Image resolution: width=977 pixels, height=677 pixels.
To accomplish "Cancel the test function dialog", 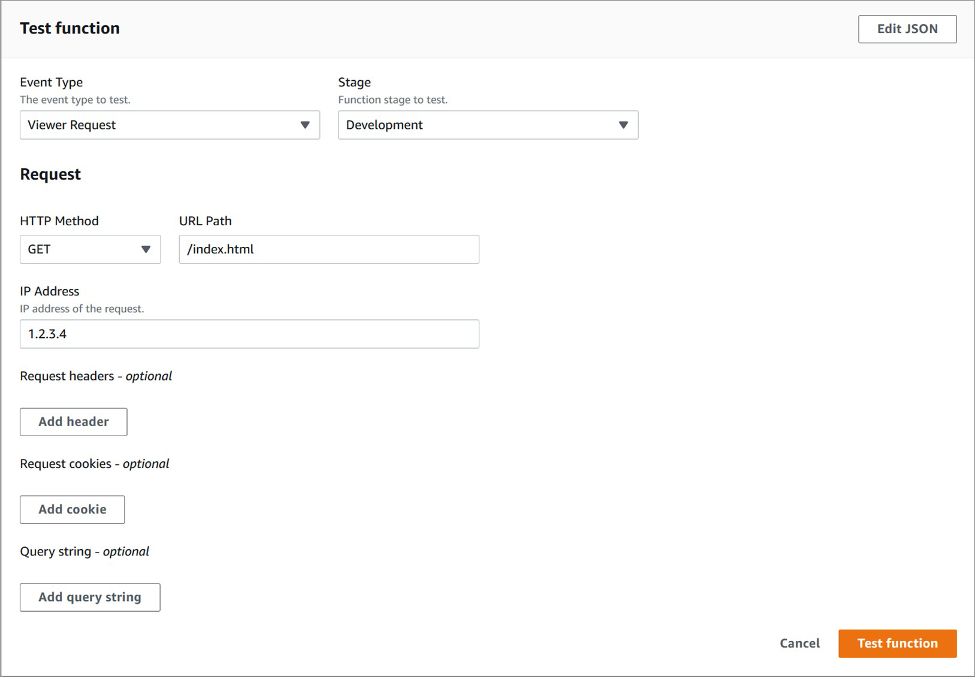I will click(x=799, y=644).
